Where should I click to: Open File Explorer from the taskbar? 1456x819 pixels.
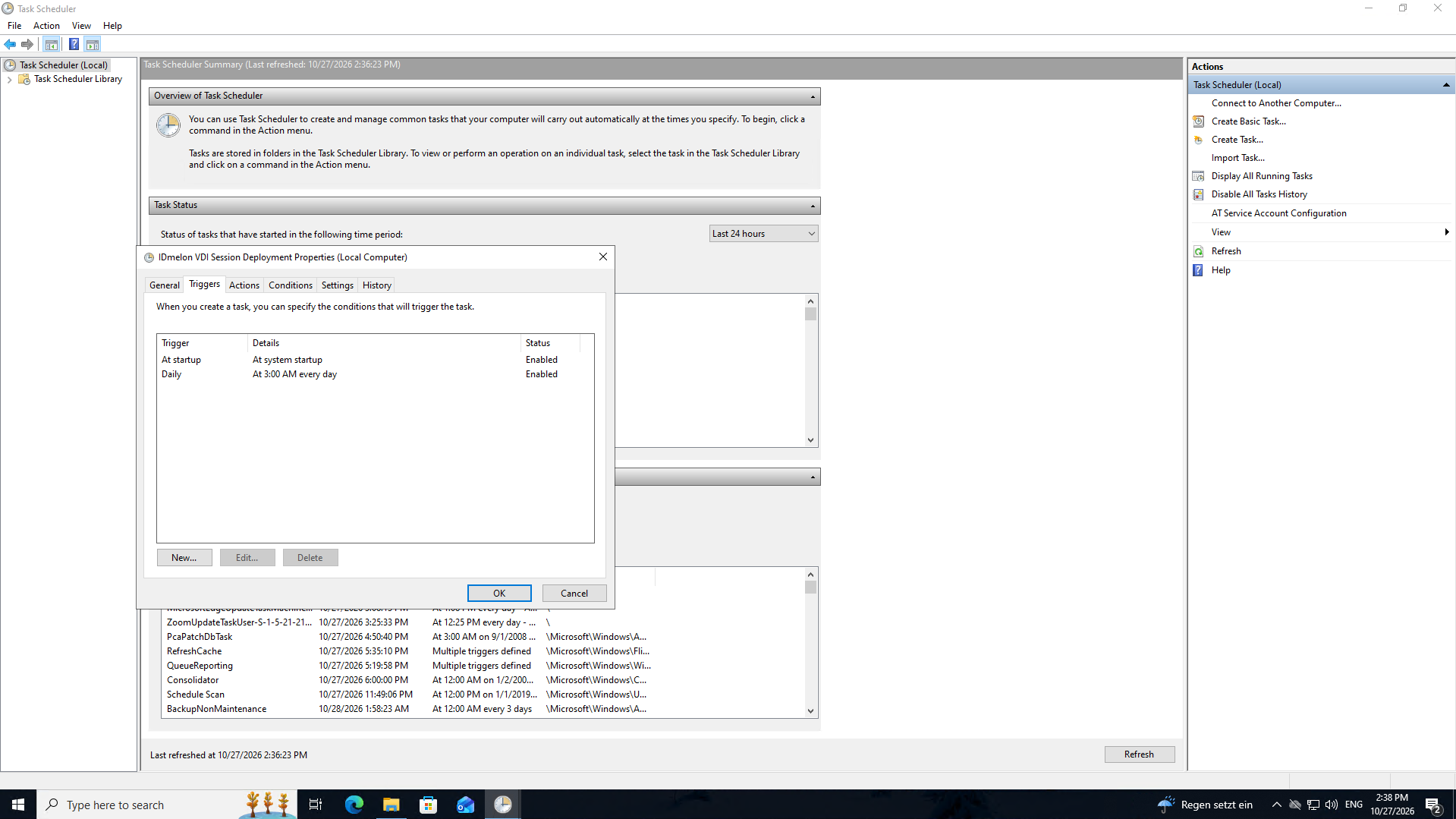click(392, 805)
